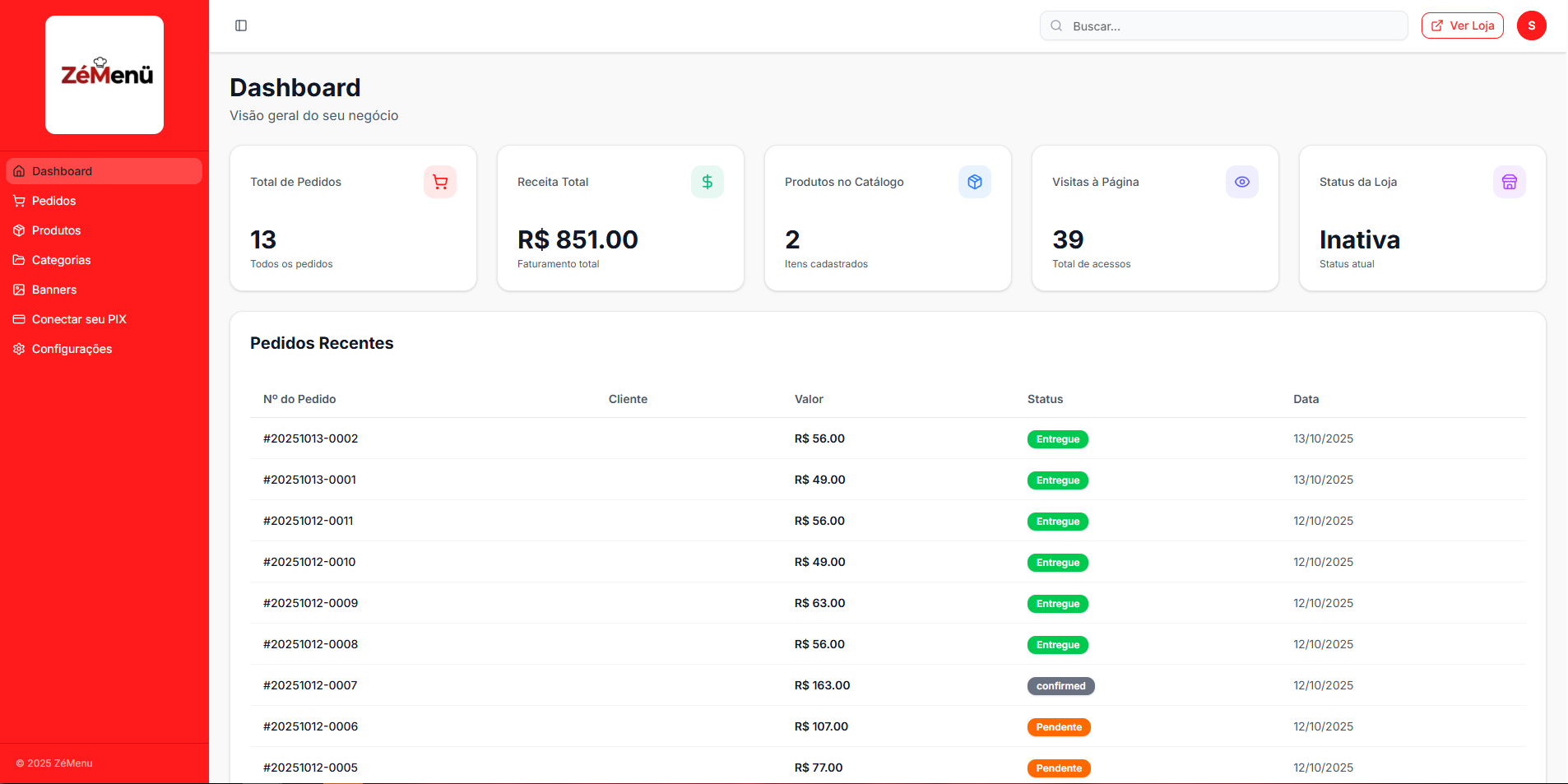
Task: Go to Produtos section
Action: click(x=56, y=230)
